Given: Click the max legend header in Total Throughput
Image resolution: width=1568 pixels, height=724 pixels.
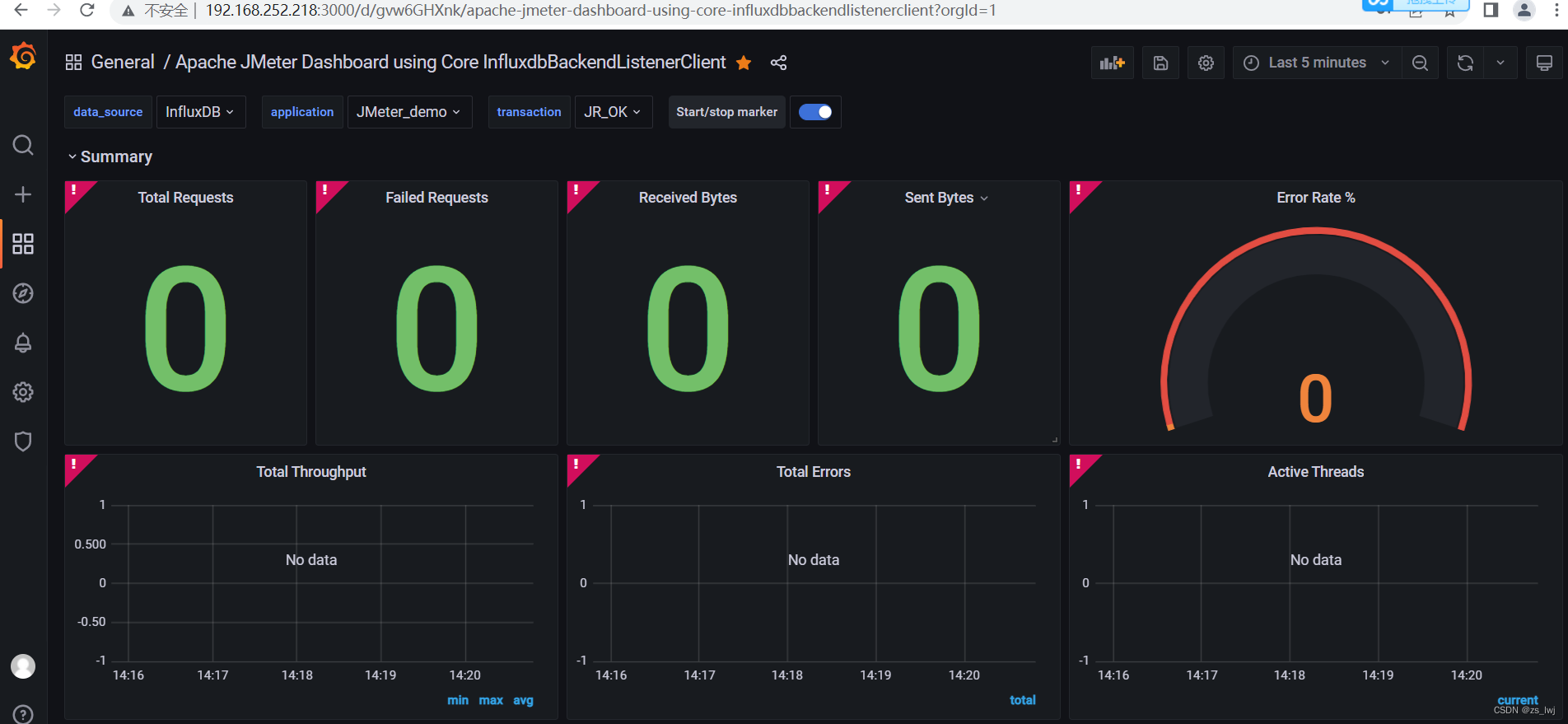Looking at the screenshot, I should (491, 700).
